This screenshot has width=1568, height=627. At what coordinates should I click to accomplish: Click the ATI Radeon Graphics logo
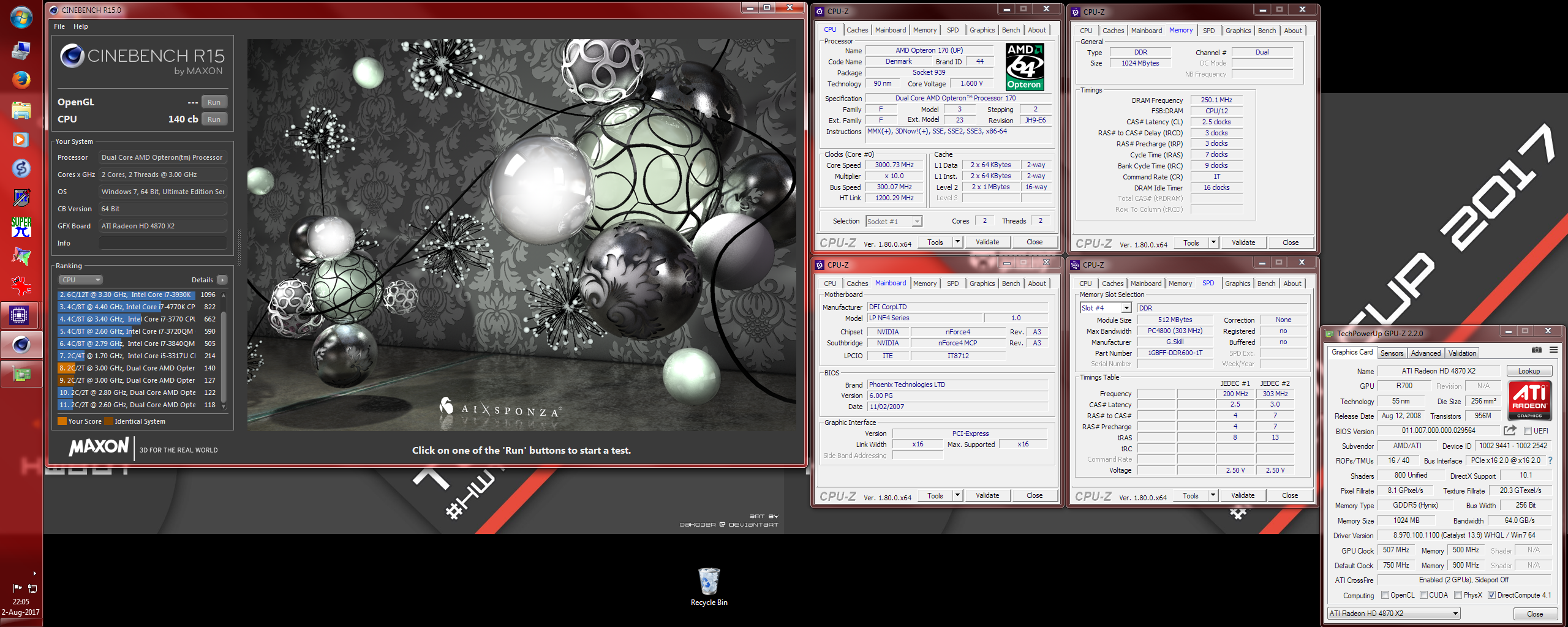point(1529,400)
